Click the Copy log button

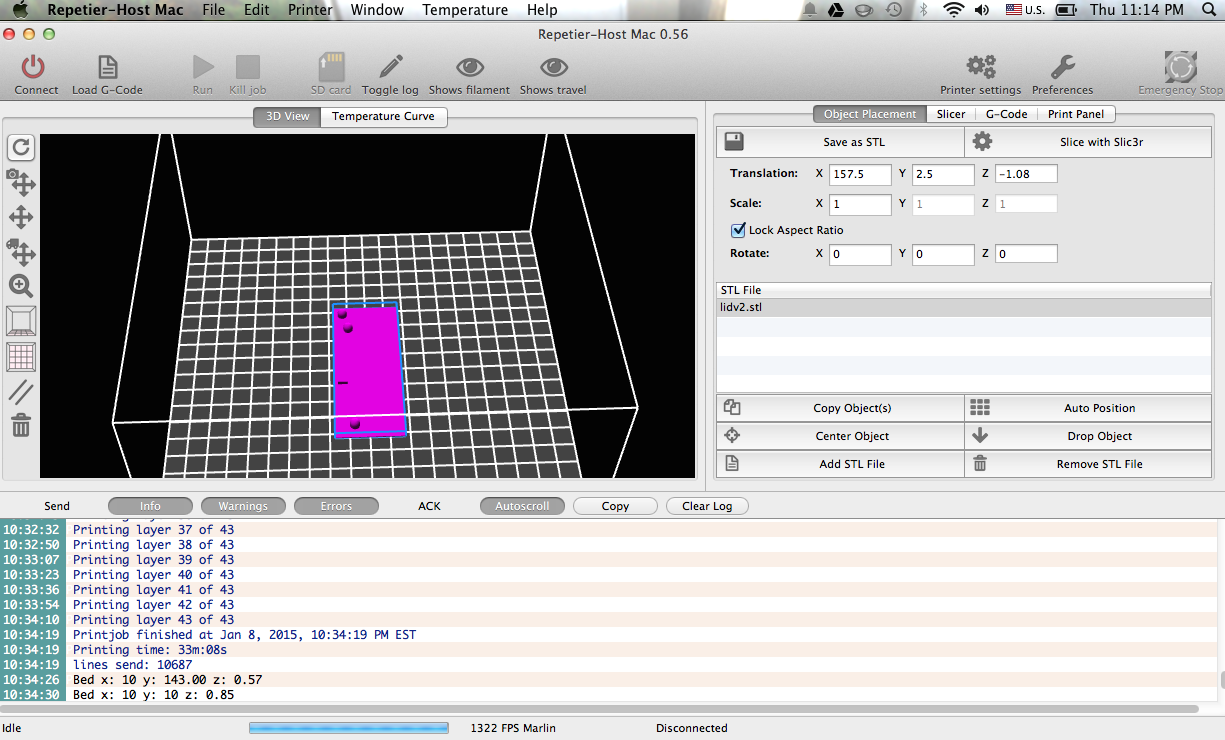tap(615, 506)
